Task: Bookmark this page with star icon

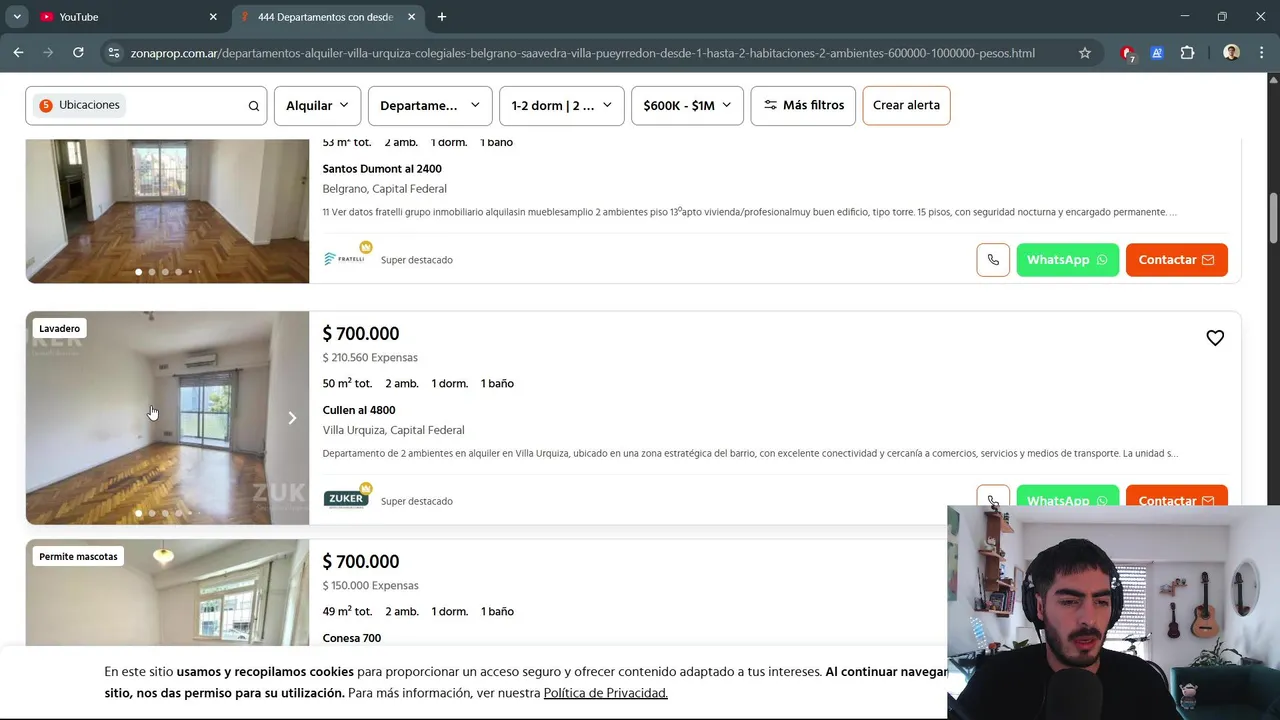Action: coord(1085,53)
